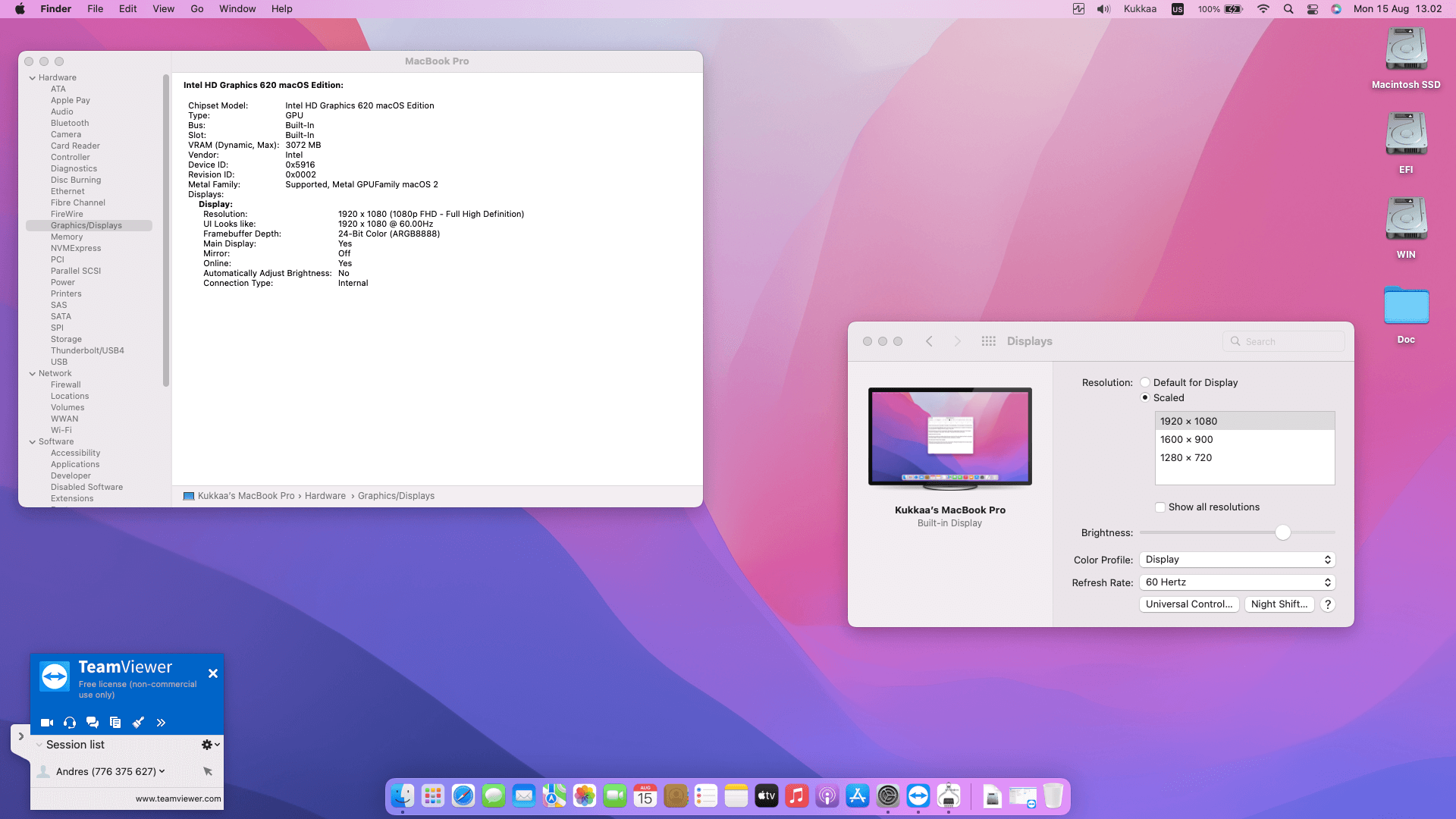
Task: Collapse the Hardware section in sidebar
Action: (33, 78)
